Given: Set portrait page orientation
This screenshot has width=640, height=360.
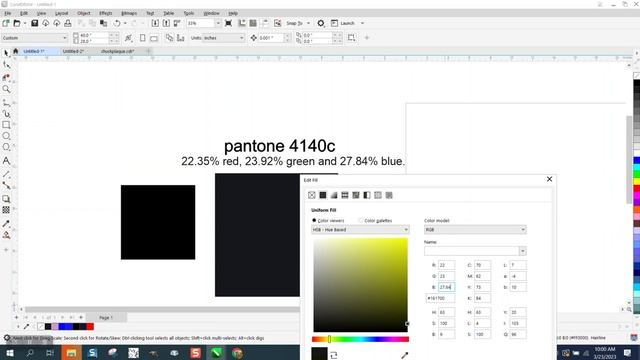Looking at the screenshot, I should pos(142,38).
